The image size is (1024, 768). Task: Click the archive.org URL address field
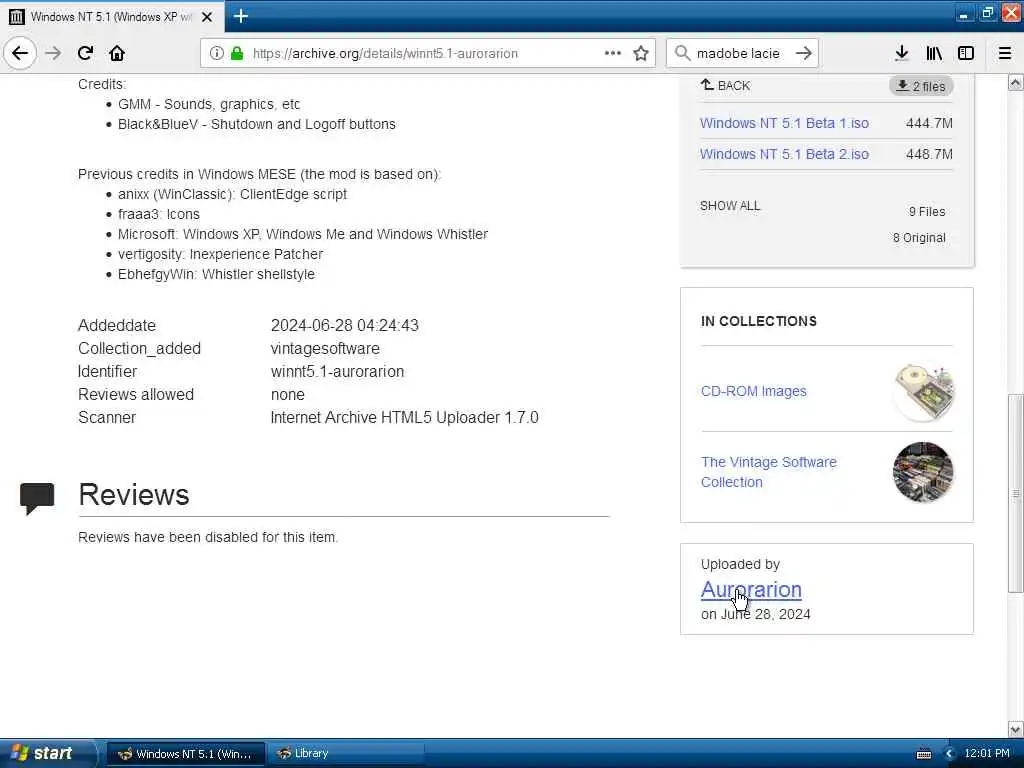click(x=426, y=53)
